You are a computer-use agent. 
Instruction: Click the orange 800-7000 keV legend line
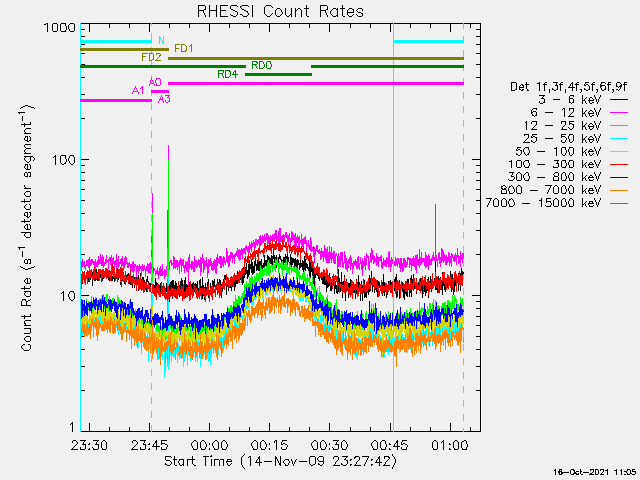click(619, 190)
